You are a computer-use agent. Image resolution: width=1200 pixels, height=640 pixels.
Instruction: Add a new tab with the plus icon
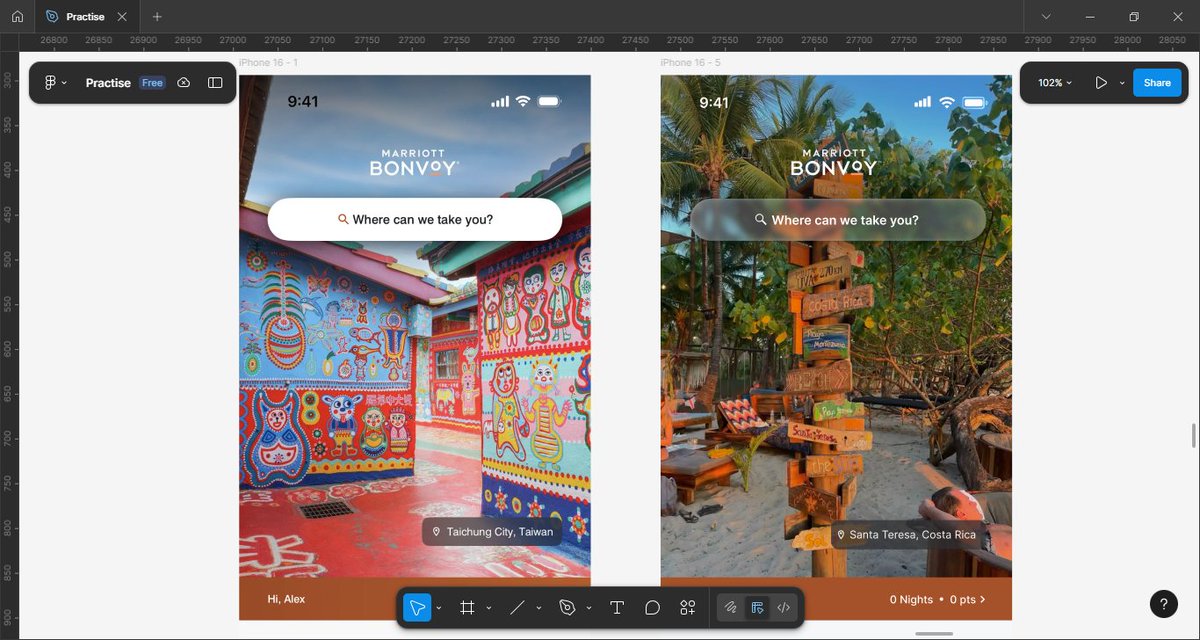pos(157,17)
